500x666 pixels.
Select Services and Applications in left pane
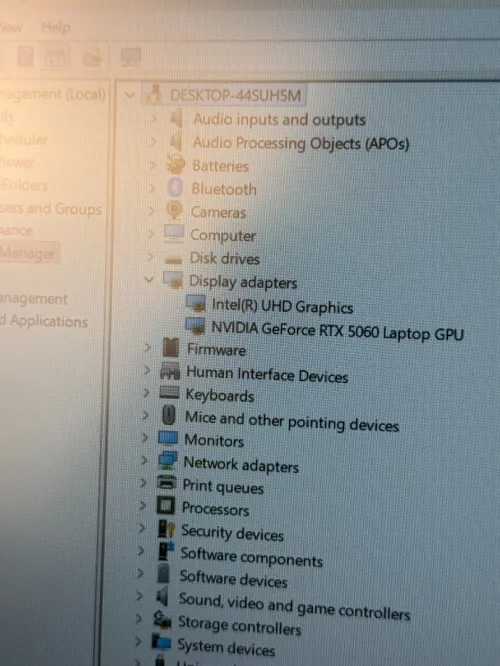43,321
